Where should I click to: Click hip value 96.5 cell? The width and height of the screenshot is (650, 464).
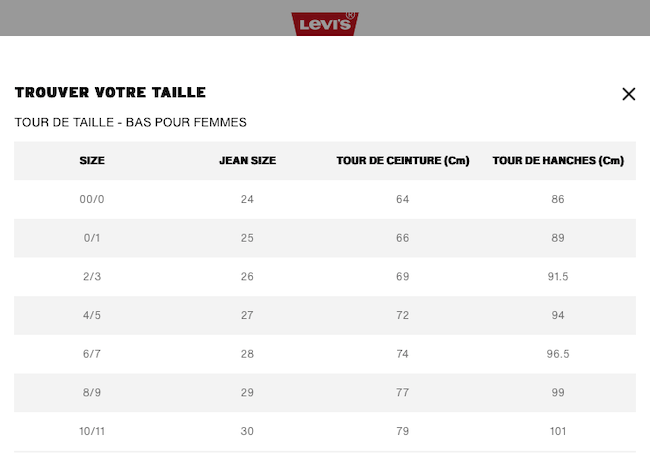click(558, 354)
